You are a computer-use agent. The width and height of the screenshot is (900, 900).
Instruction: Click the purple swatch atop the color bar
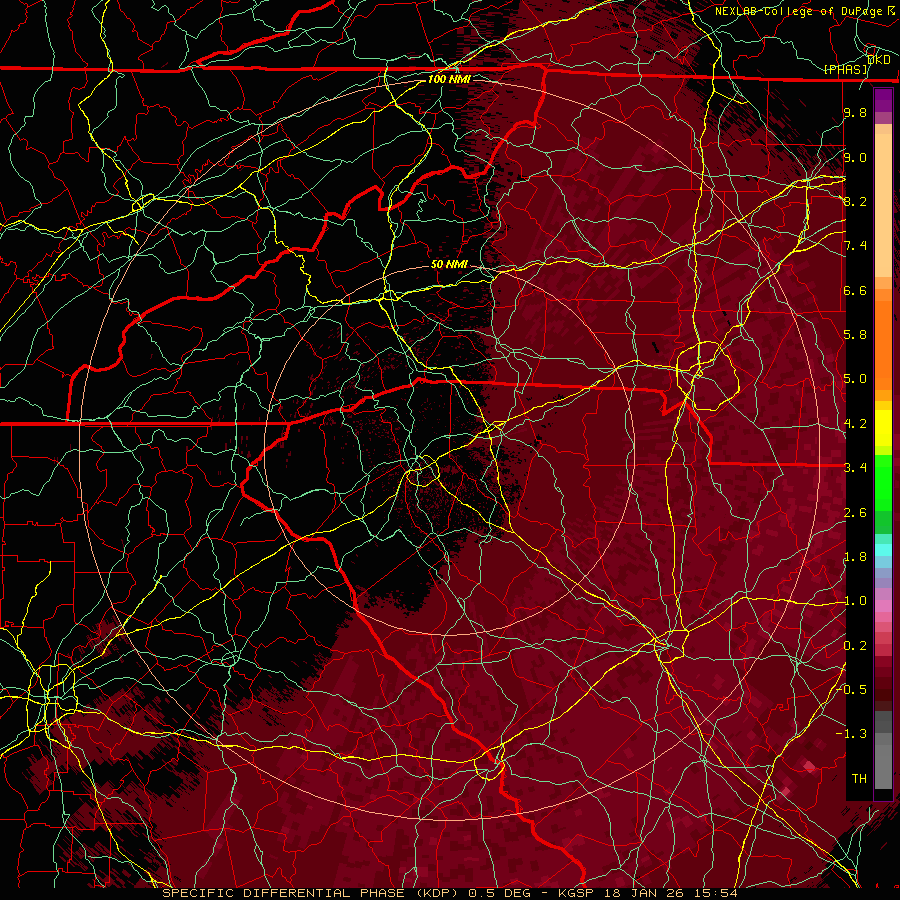[x=883, y=100]
